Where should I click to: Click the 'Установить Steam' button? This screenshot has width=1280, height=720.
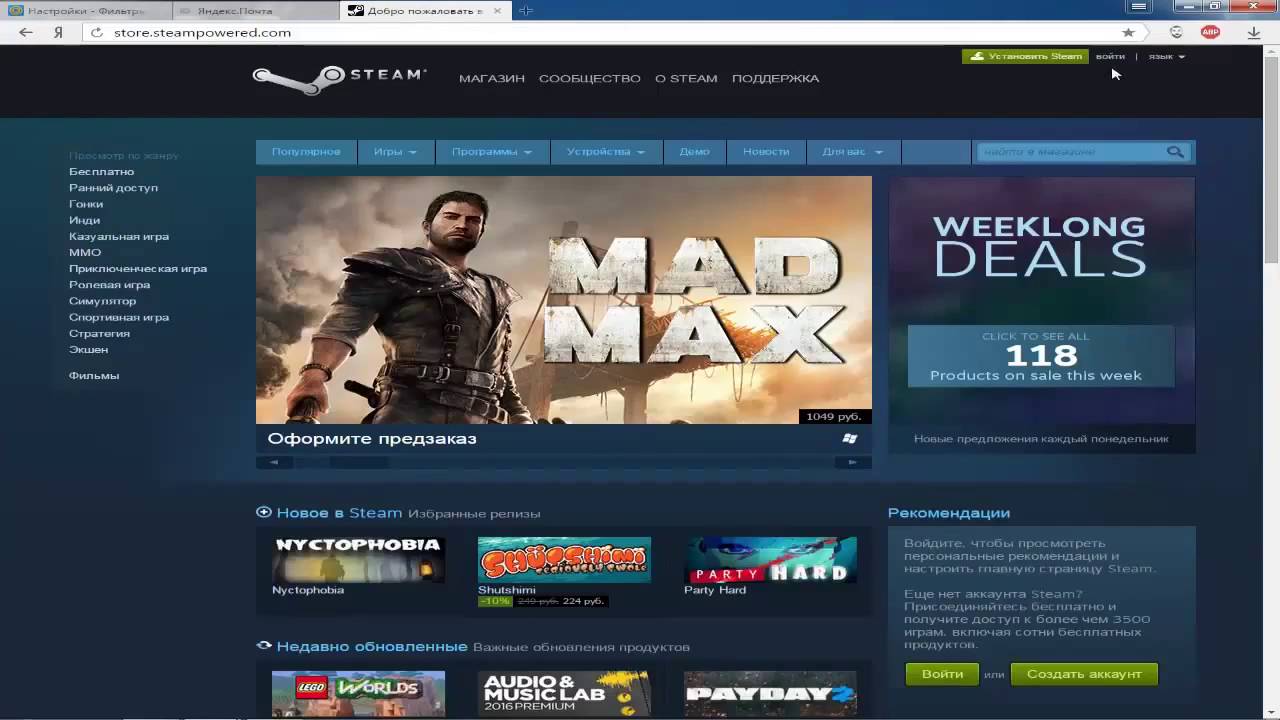pyautogui.click(x=1025, y=56)
